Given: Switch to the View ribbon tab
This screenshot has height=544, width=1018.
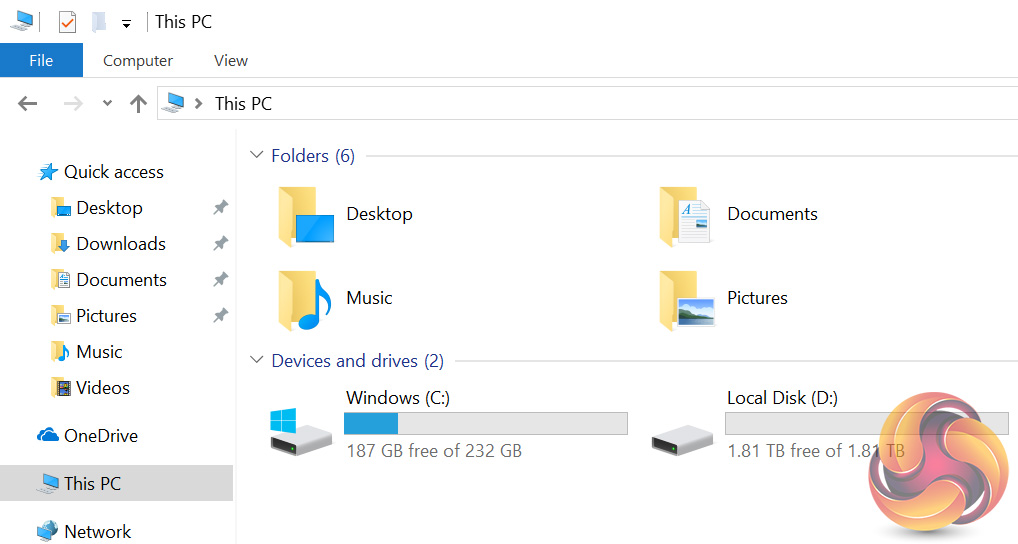Looking at the screenshot, I should pyautogui.click(x=230, y=60).
